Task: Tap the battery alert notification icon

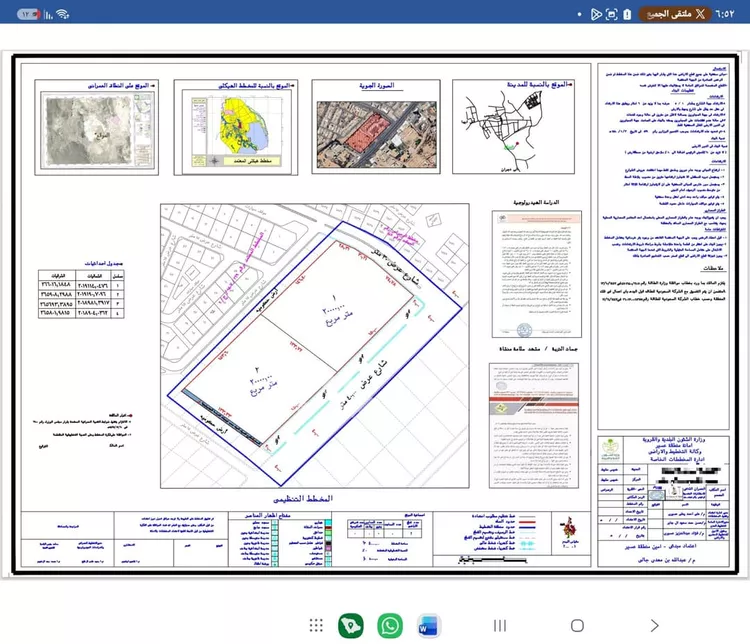Action: (x=627, y=14)
